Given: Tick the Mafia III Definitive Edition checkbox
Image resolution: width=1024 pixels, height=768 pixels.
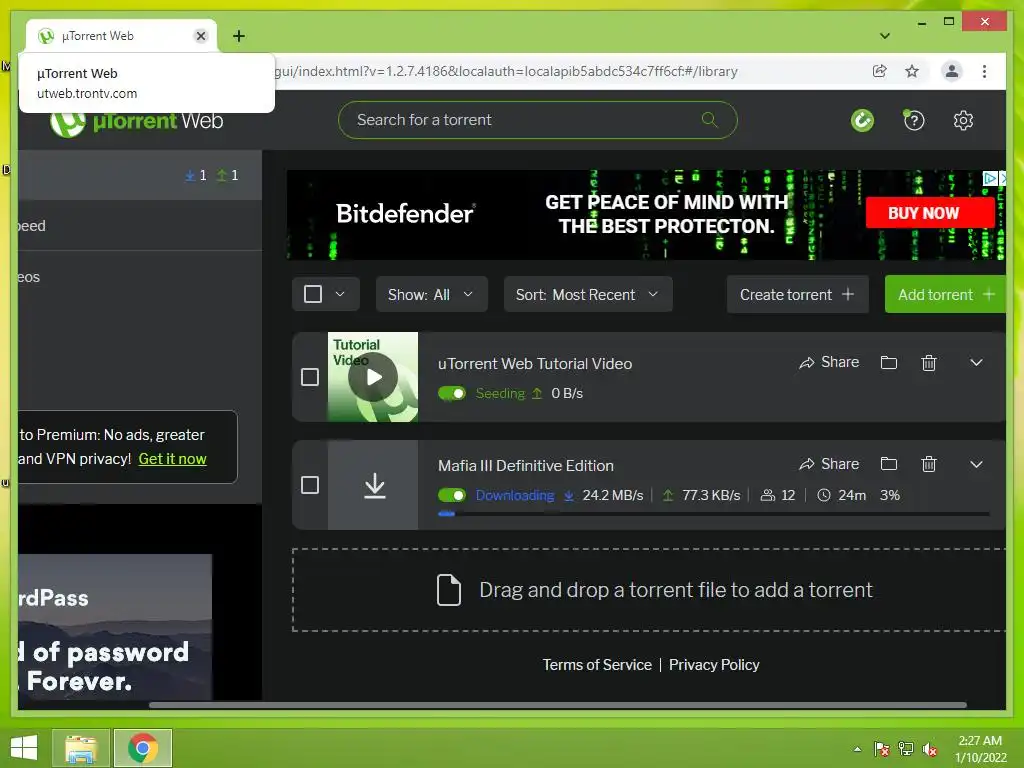Looking at the screenshot, I should coord(310,485).
